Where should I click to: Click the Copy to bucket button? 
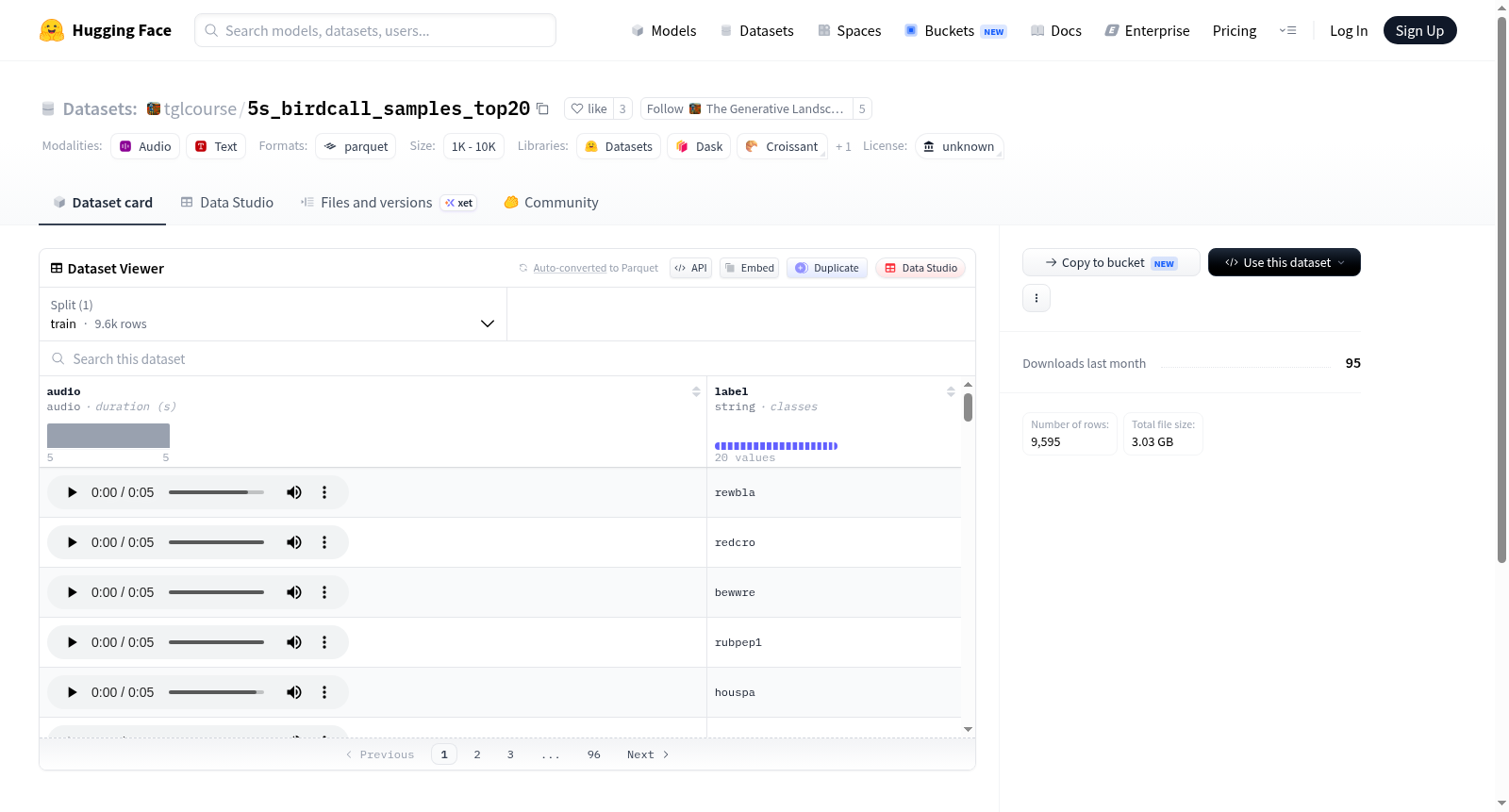1111,262
